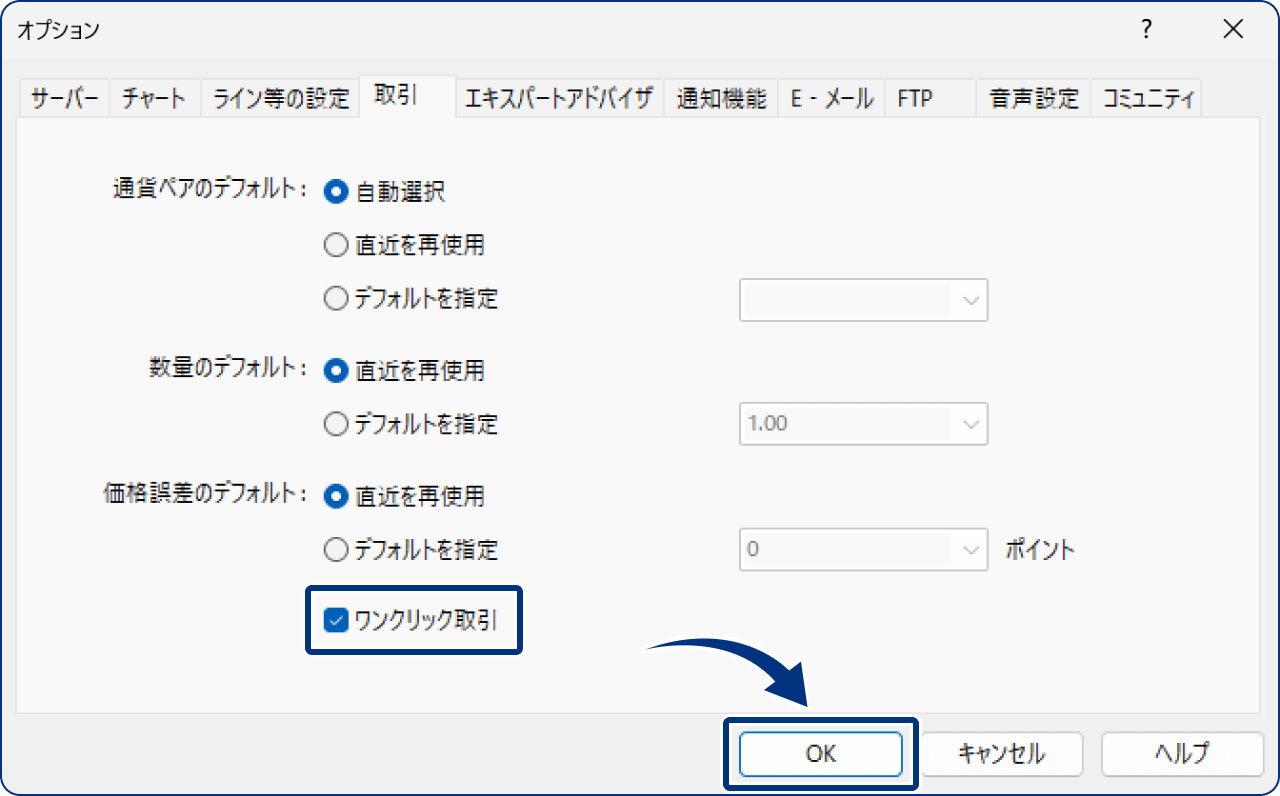Confirm settings with the OK button
1280x796 pixels.
coord(820,754)
